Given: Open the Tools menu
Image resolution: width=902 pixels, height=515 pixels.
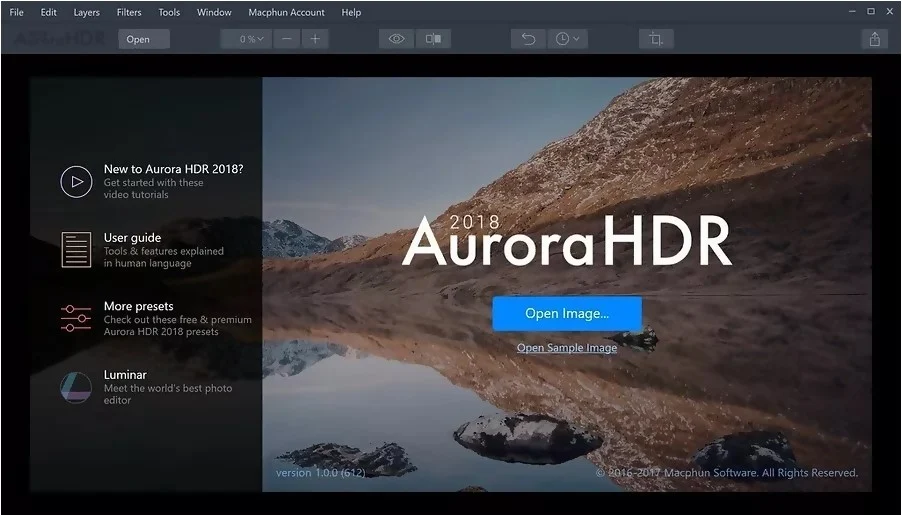Looking at the screenshot, I should point(169,12).
